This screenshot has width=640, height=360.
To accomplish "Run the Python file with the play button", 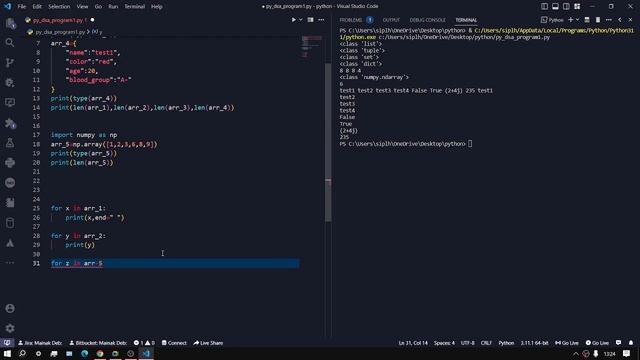I will click(293, 20).
